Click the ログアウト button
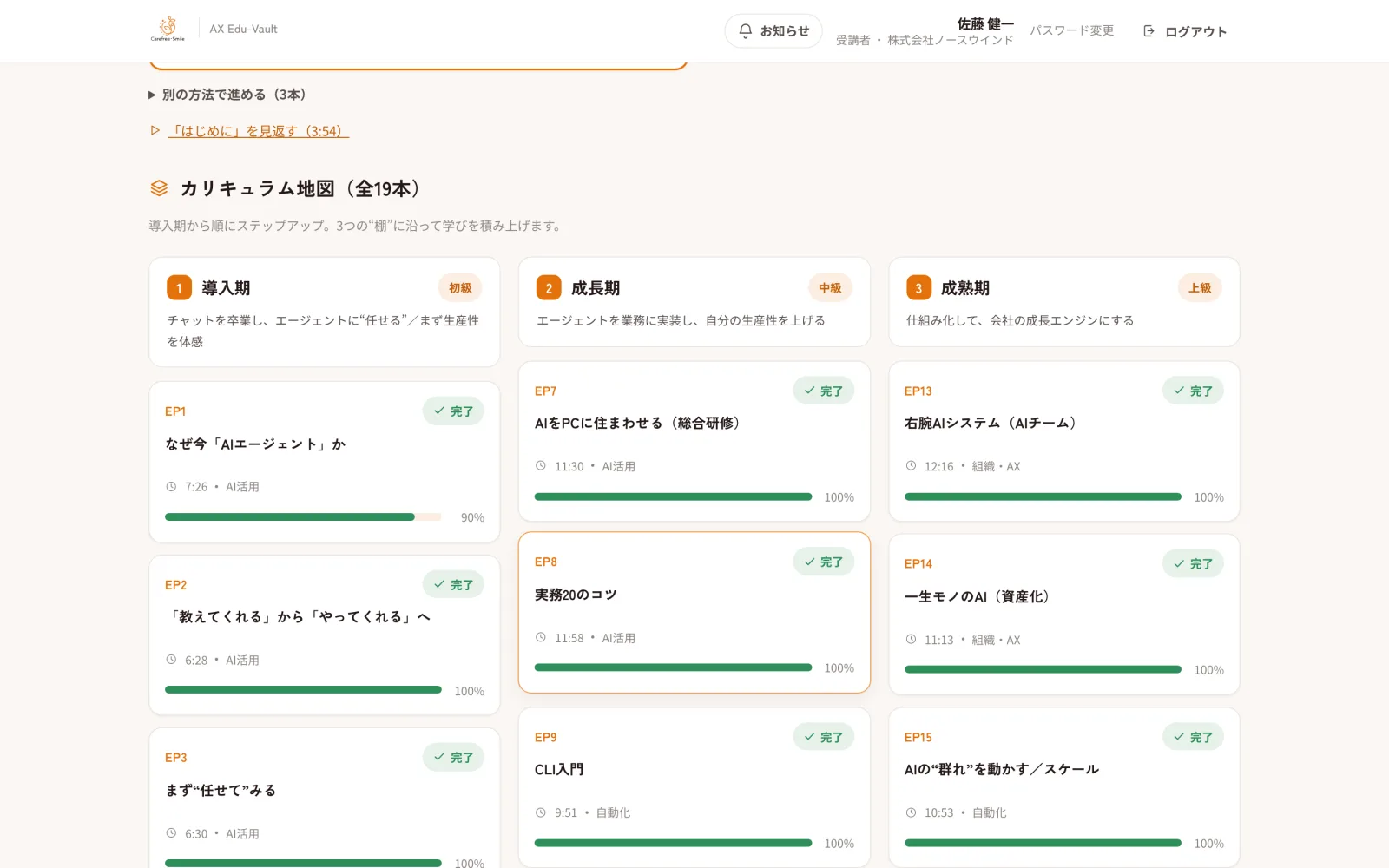Image resolution: width=1389 pixels, height=868 pixels. (x=1185, y=31)
